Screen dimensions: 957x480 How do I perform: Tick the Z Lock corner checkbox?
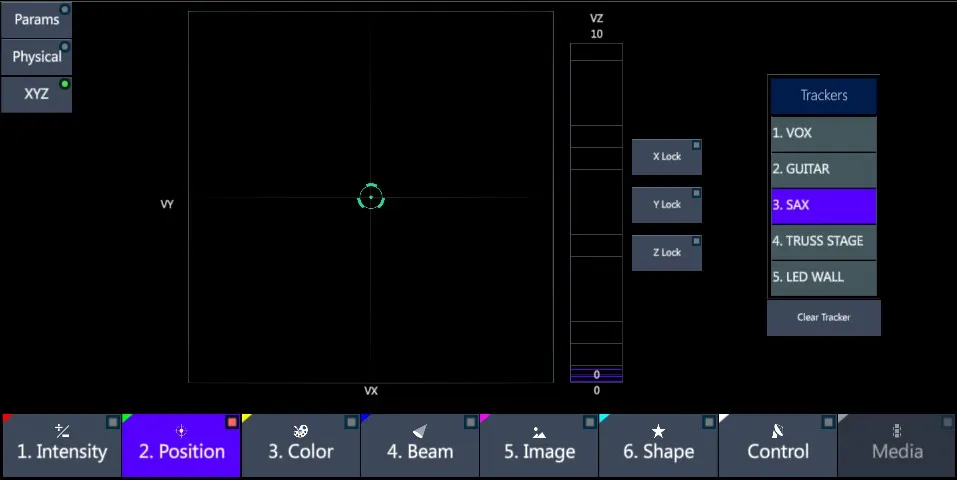pyautogui.click(x=696, y=241)
